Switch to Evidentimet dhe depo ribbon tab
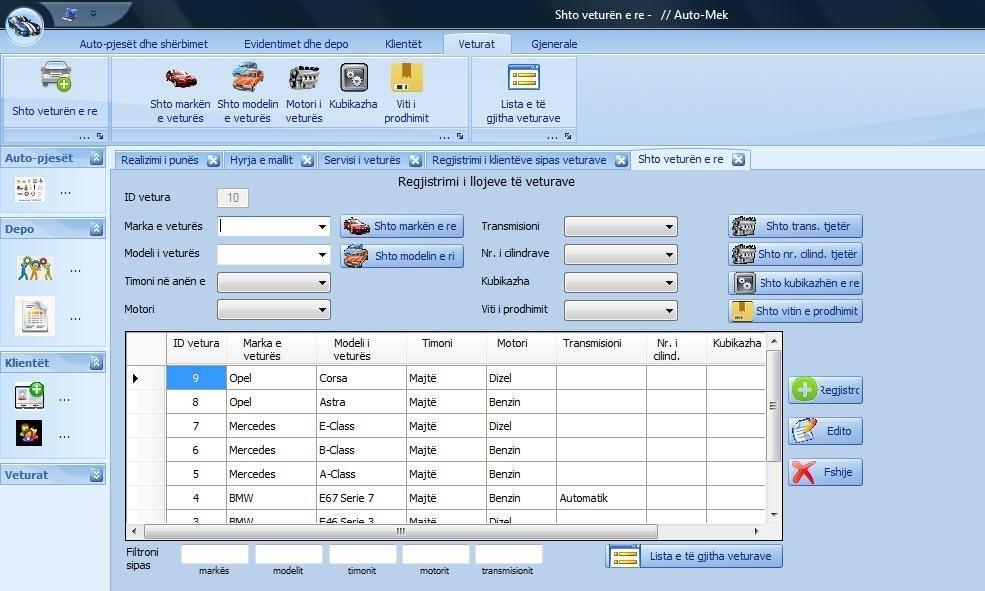The width and height of the screenshot is (985, 591). click(x=296, y=44)
